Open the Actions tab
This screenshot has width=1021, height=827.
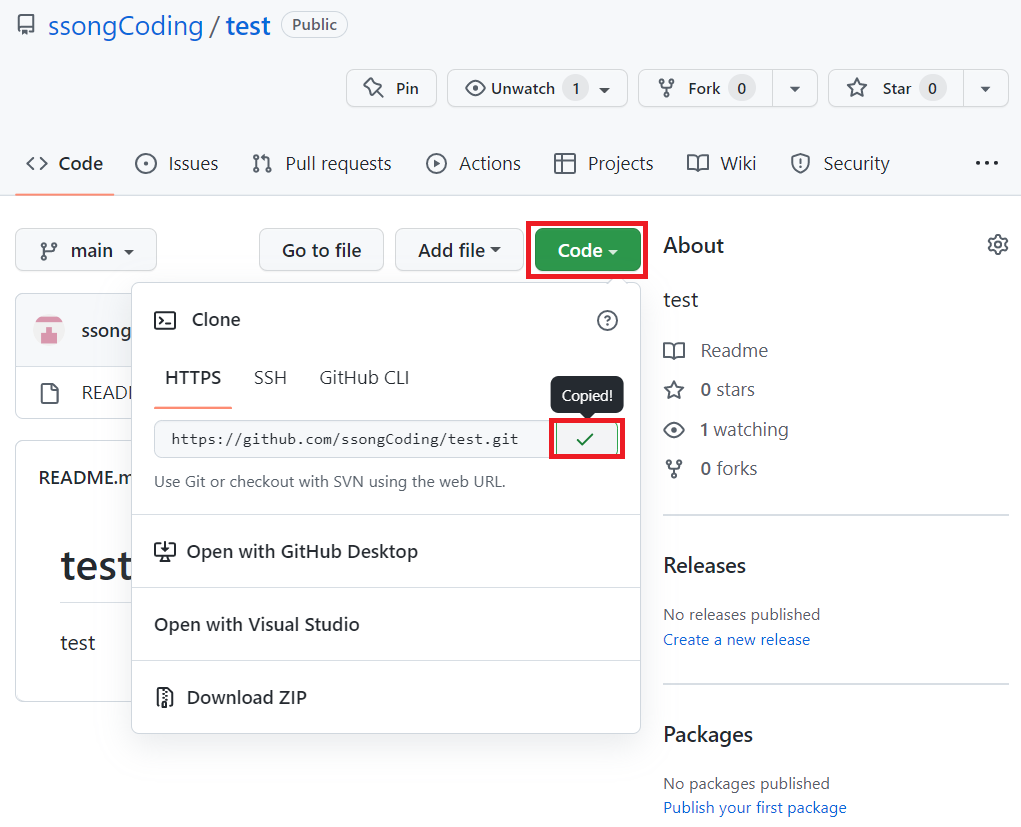click(x=473, y=163)
